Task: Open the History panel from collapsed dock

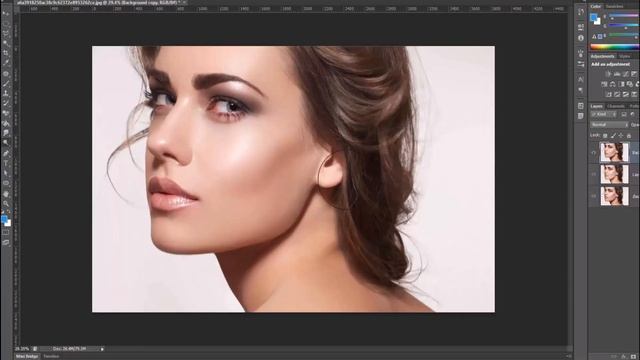Action: coord(581,12)
